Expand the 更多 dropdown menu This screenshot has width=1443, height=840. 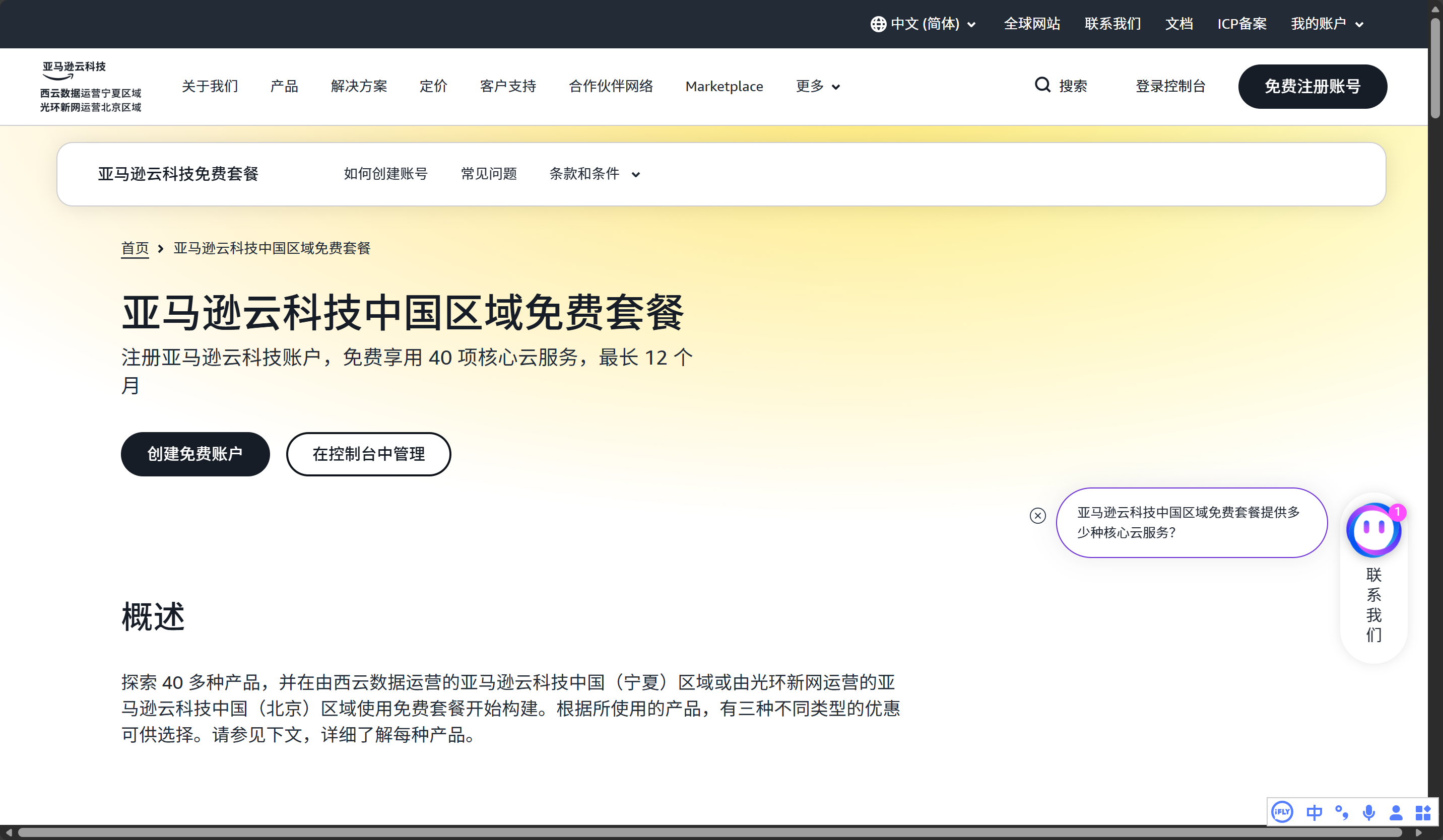tap(818, 87)
